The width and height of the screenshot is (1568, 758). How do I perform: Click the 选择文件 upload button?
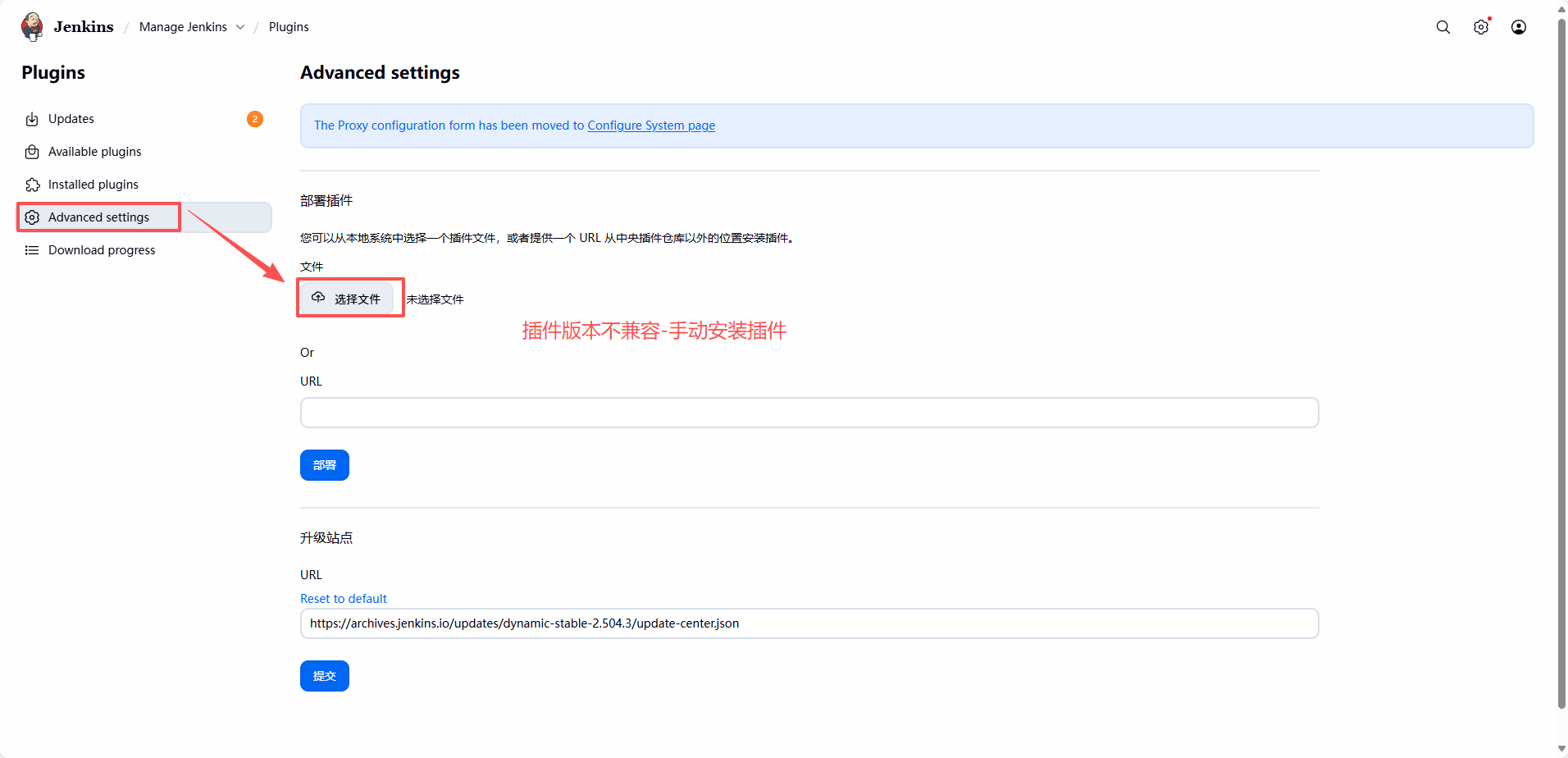click(347, 299)
